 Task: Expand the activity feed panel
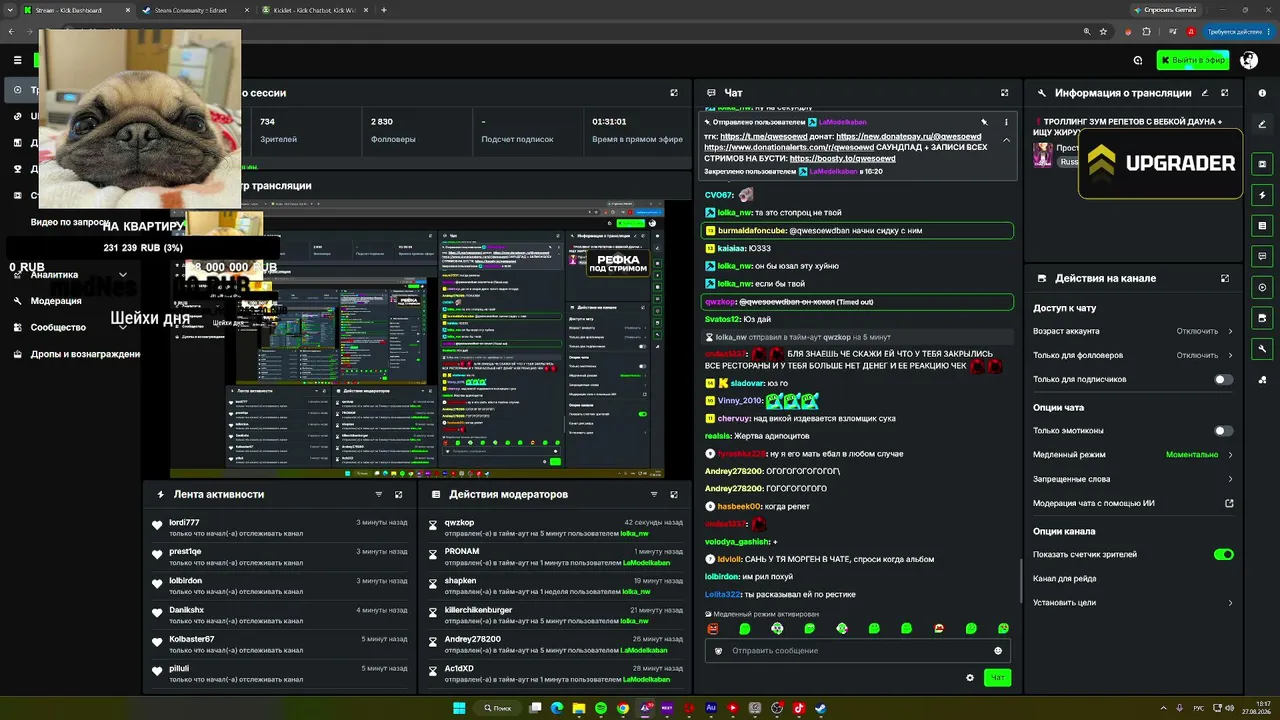[x=398, y=494]
